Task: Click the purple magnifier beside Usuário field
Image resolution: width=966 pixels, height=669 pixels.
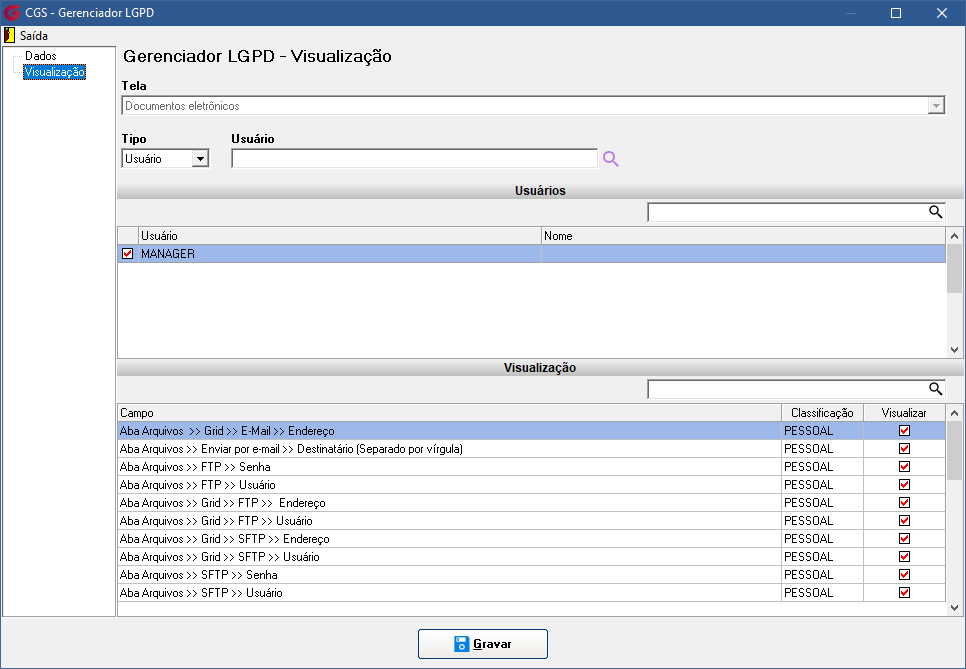Action: point(611,159)
